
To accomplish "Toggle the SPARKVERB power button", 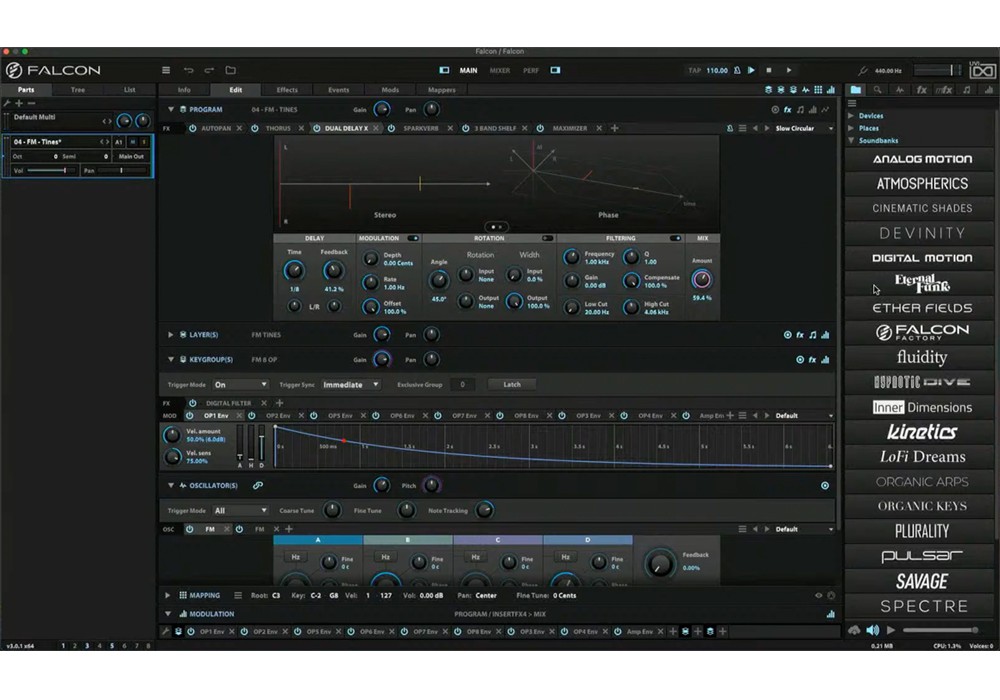I will click(x=392, y=128).
